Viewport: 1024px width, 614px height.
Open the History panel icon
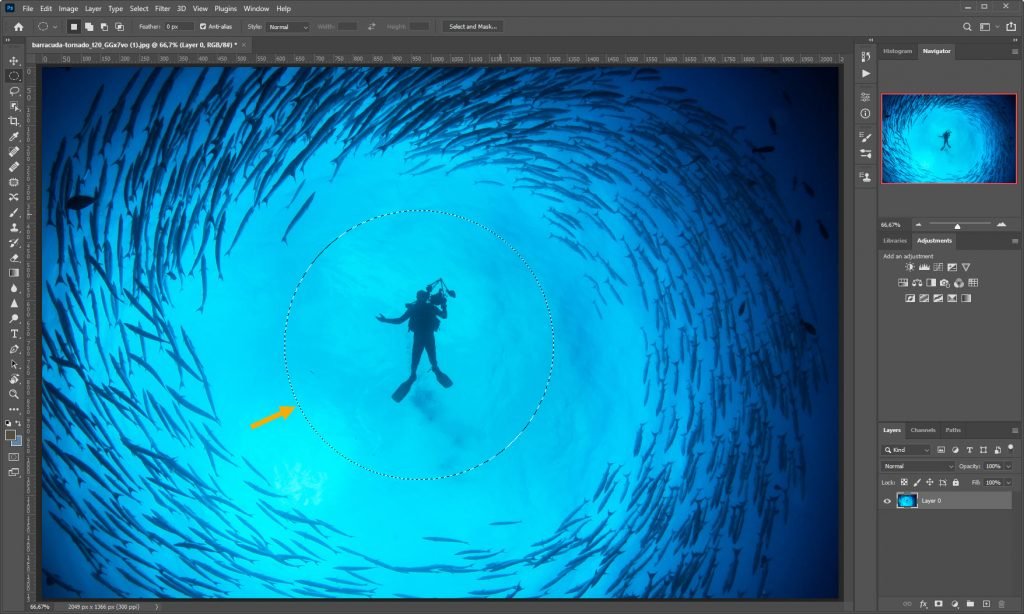[865, 57]
